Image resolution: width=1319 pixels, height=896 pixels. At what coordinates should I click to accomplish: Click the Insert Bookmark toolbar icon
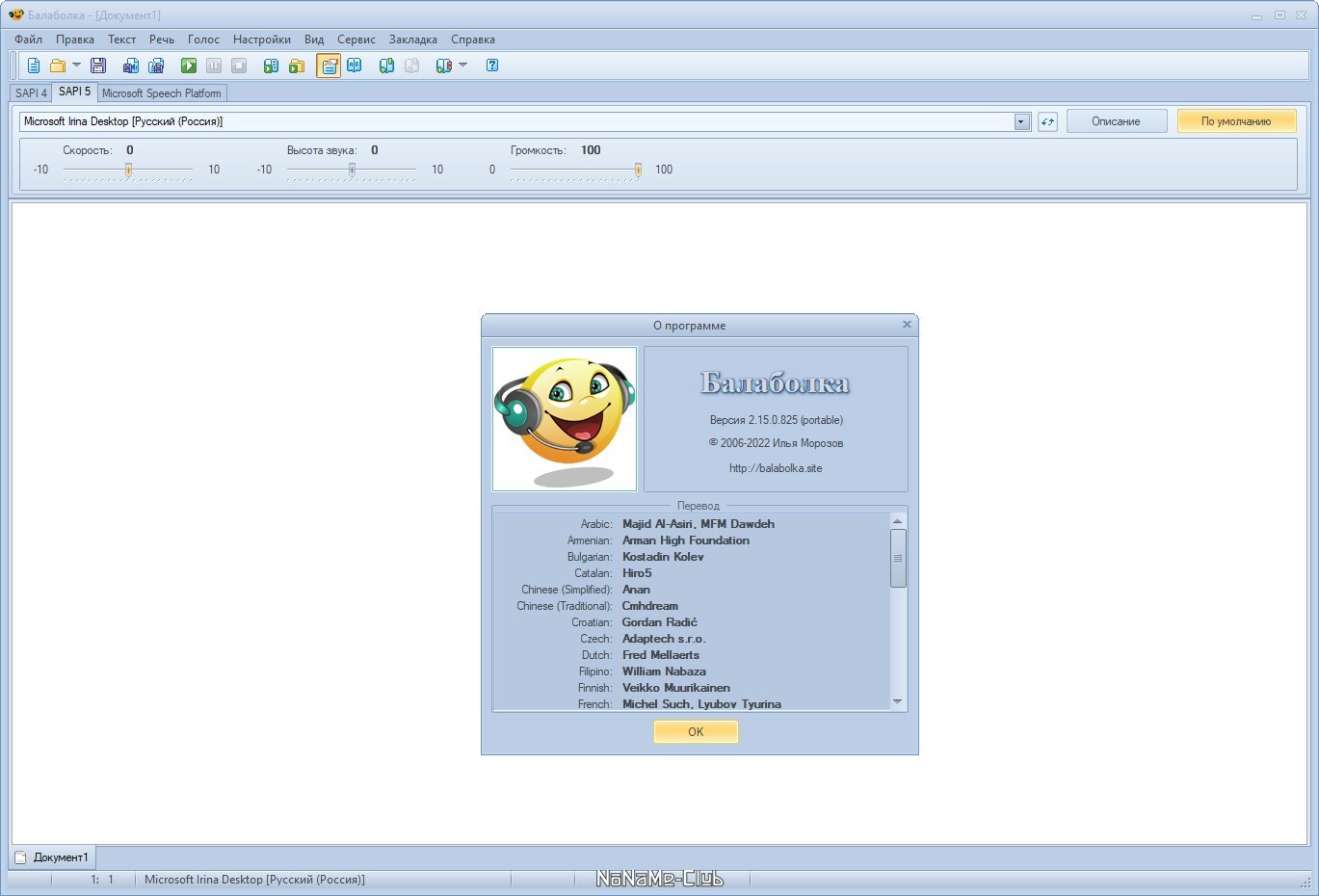click(386, 66)
